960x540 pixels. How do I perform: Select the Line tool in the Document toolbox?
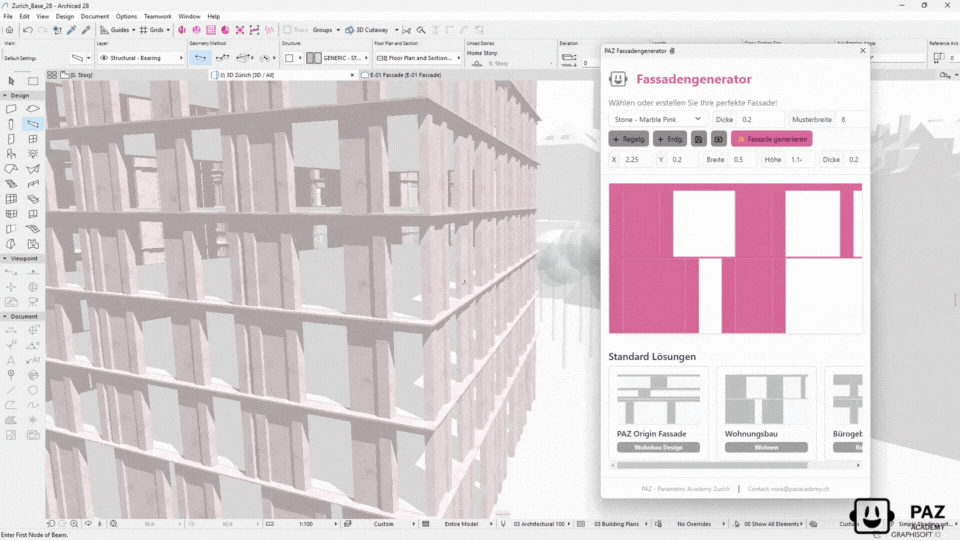[11, 390]
